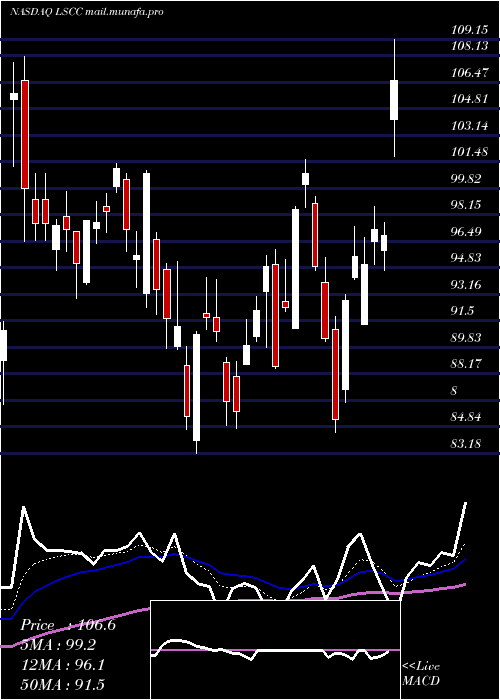Click the 88.17 price level label
Viewport: 500px width, 700px height.
[x=467, y=364]
